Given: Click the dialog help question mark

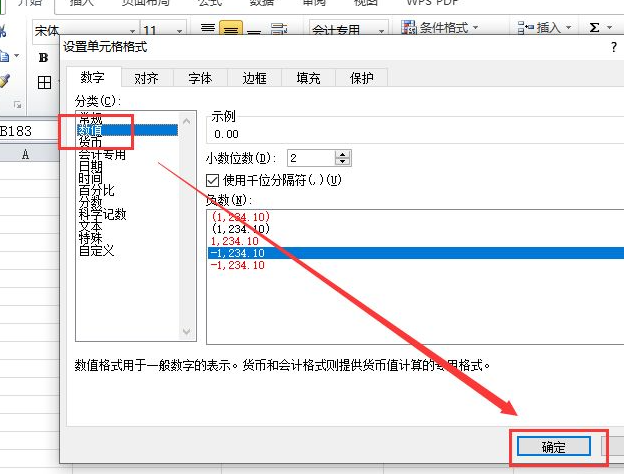Looking at the screenshot, I should [611, 47].
